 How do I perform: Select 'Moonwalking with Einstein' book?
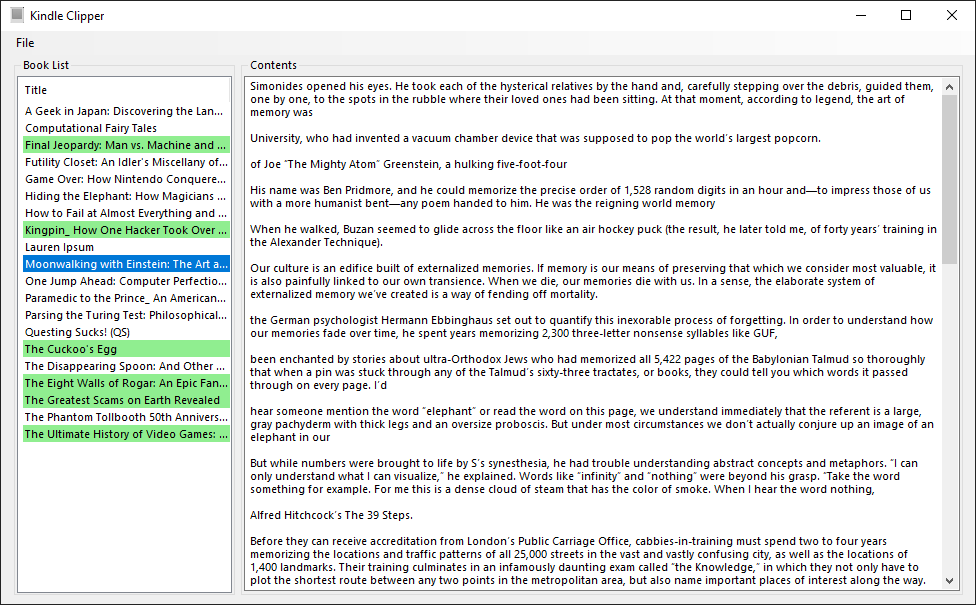coord(126,264)
